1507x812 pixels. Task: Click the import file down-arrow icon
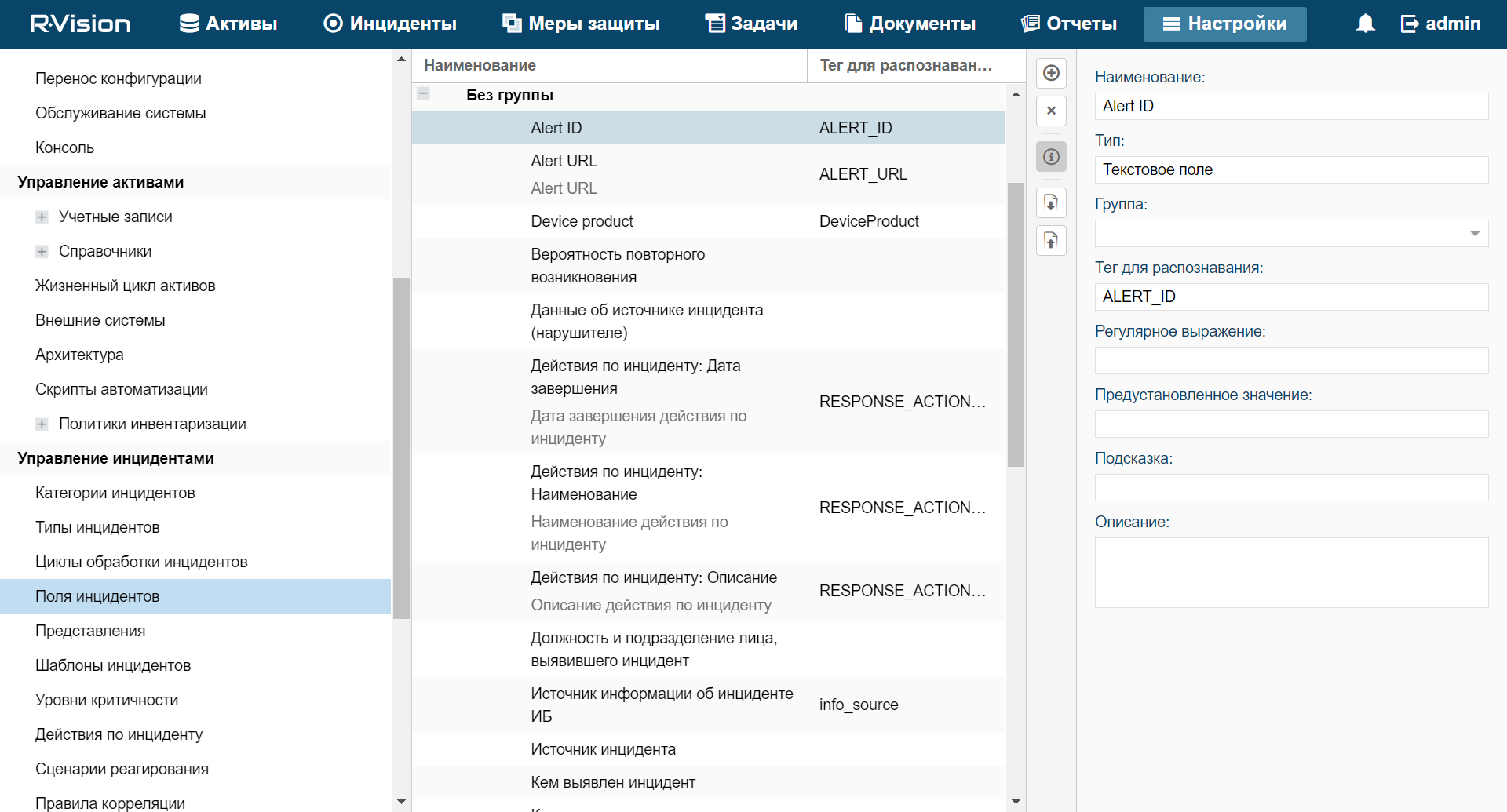tap(1051, 202)
